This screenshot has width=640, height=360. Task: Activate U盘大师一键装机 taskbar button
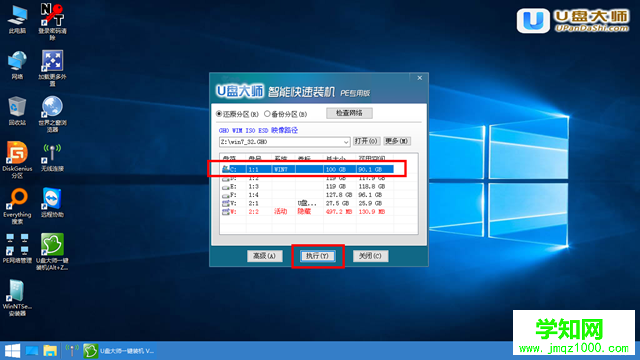tap(119, 351)
